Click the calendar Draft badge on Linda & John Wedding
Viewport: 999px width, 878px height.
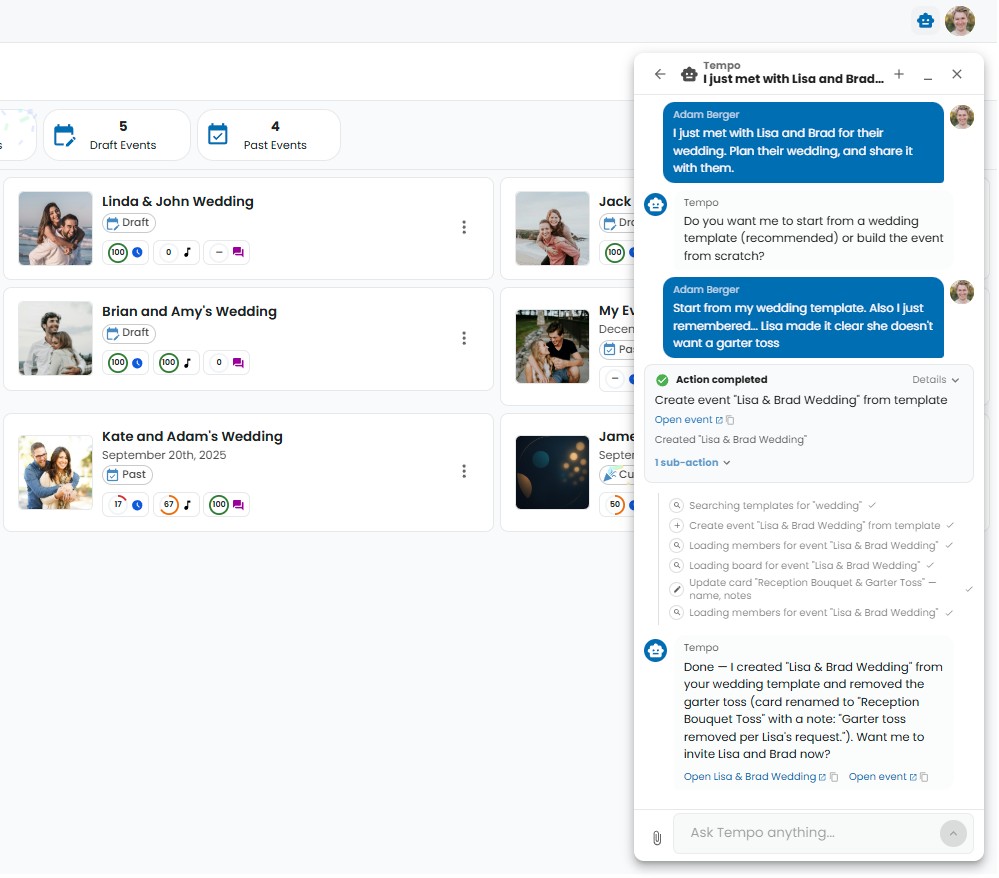(x=128, y=222)
